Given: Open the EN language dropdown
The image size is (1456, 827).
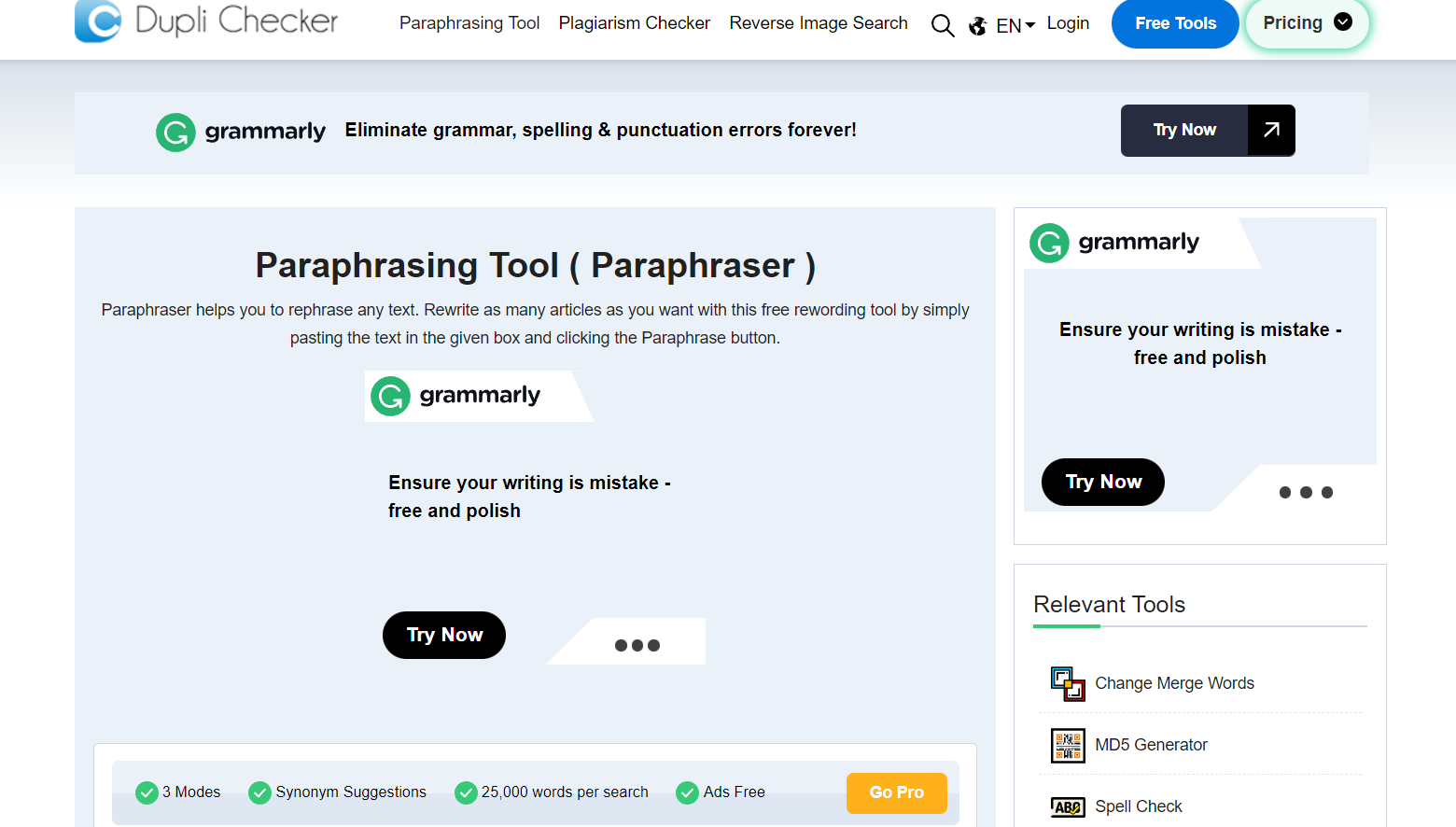Looking at the screenshot, I should click(x=1015, y=26).
